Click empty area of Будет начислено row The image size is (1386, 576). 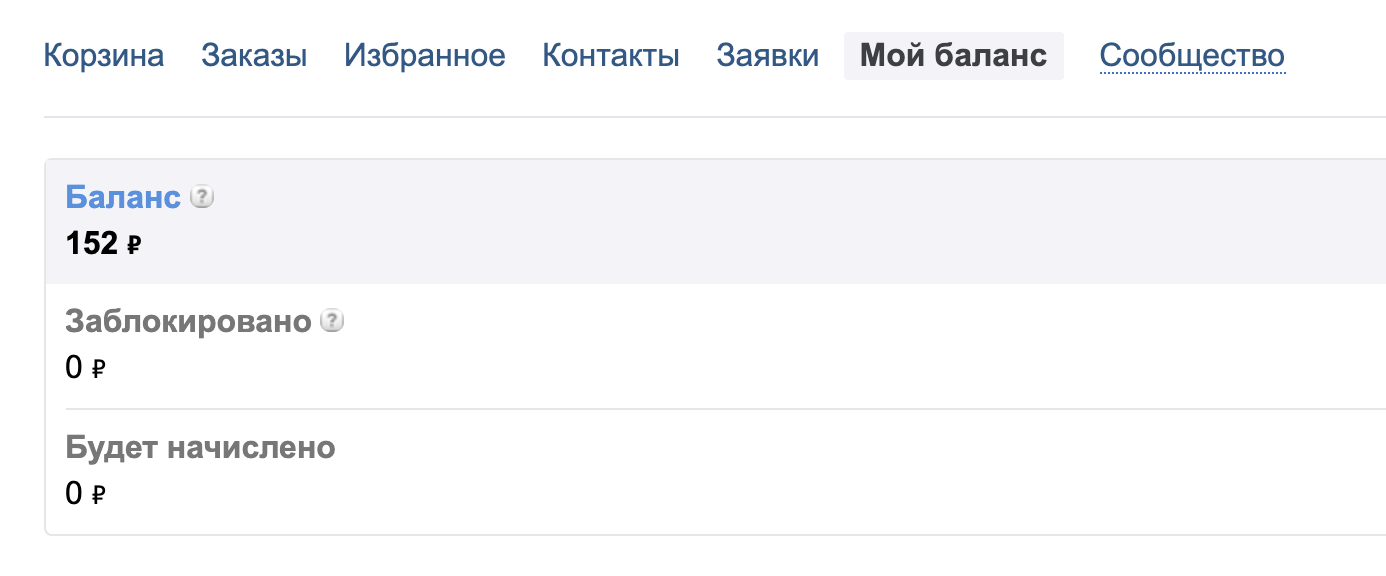tap(800, 472)
